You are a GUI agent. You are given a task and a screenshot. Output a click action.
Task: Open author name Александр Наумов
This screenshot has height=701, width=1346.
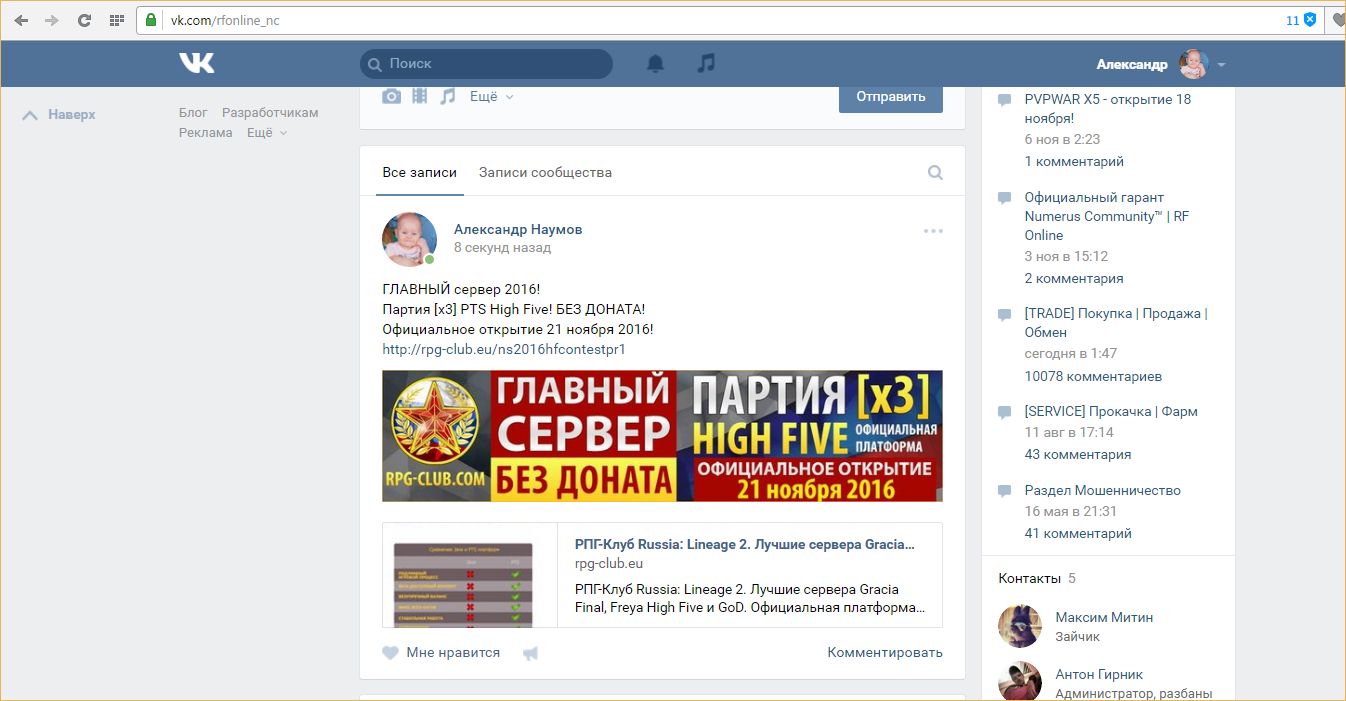(x=518, y=229)
